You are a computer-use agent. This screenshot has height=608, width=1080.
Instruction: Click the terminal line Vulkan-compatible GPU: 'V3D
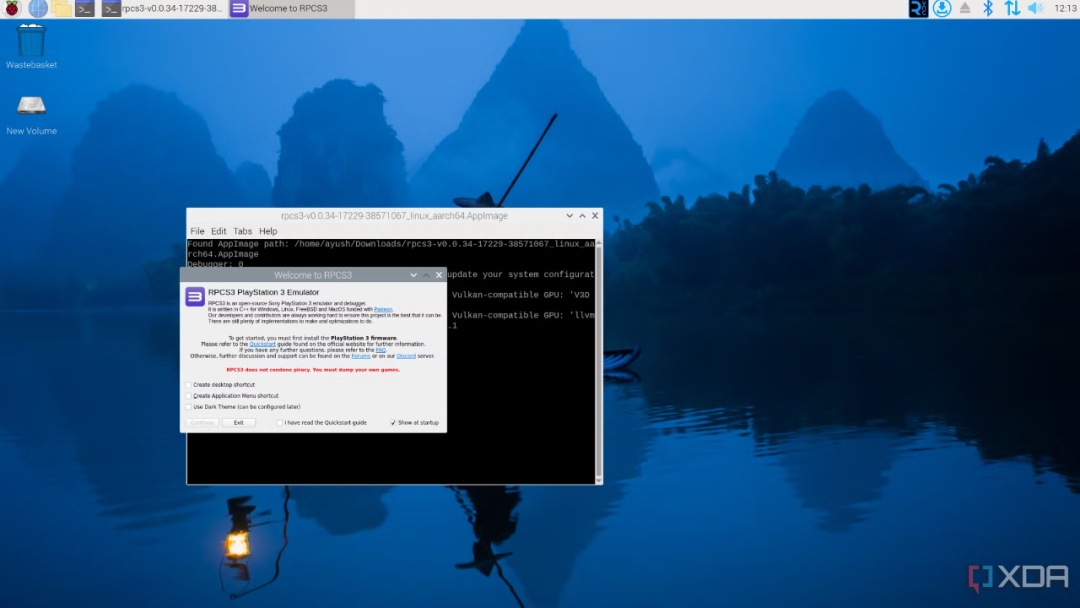[521, 295]
